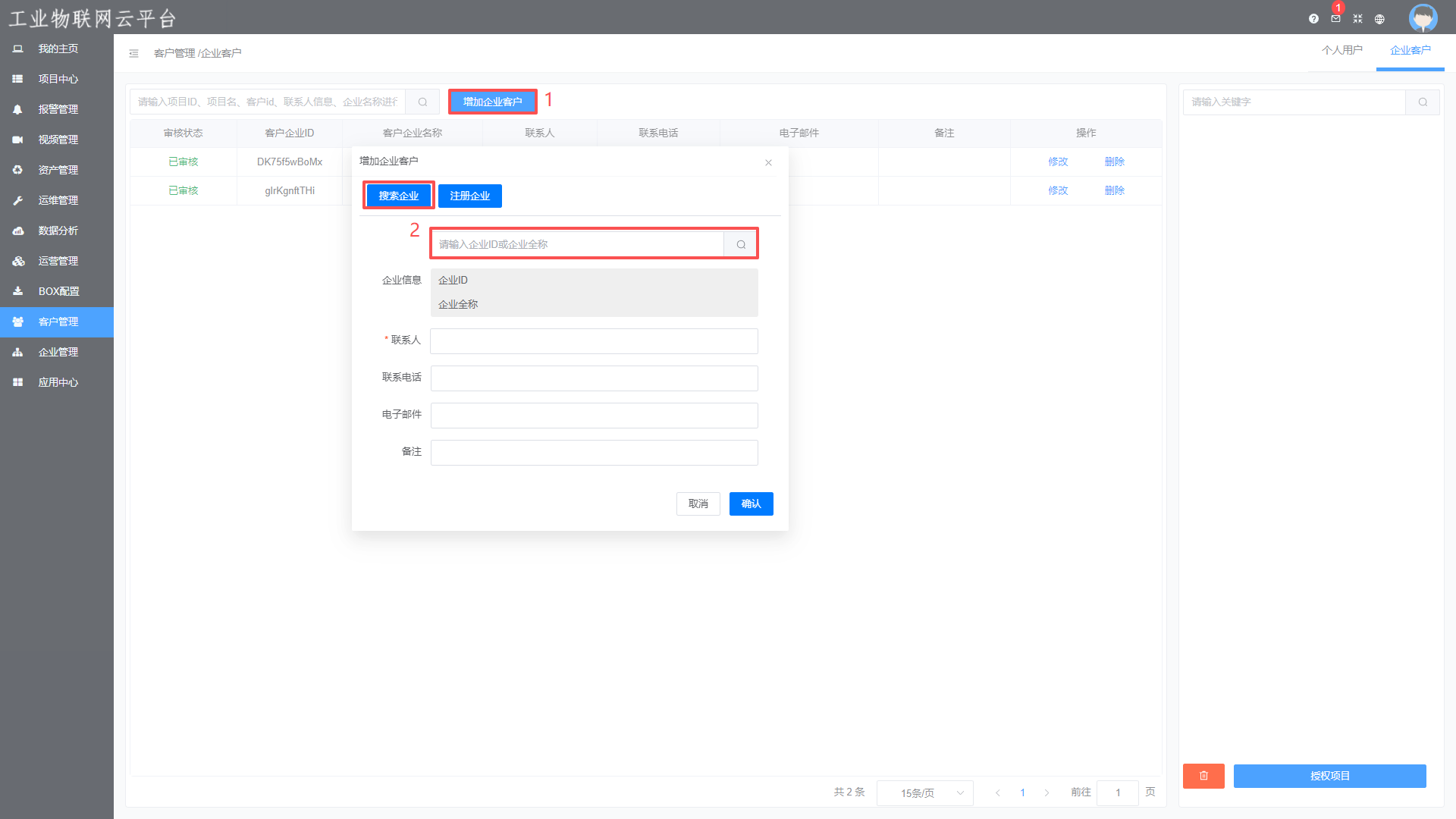Click the language globe icon
Viewport: 1456px width, 819px height.
(1379, 19)
